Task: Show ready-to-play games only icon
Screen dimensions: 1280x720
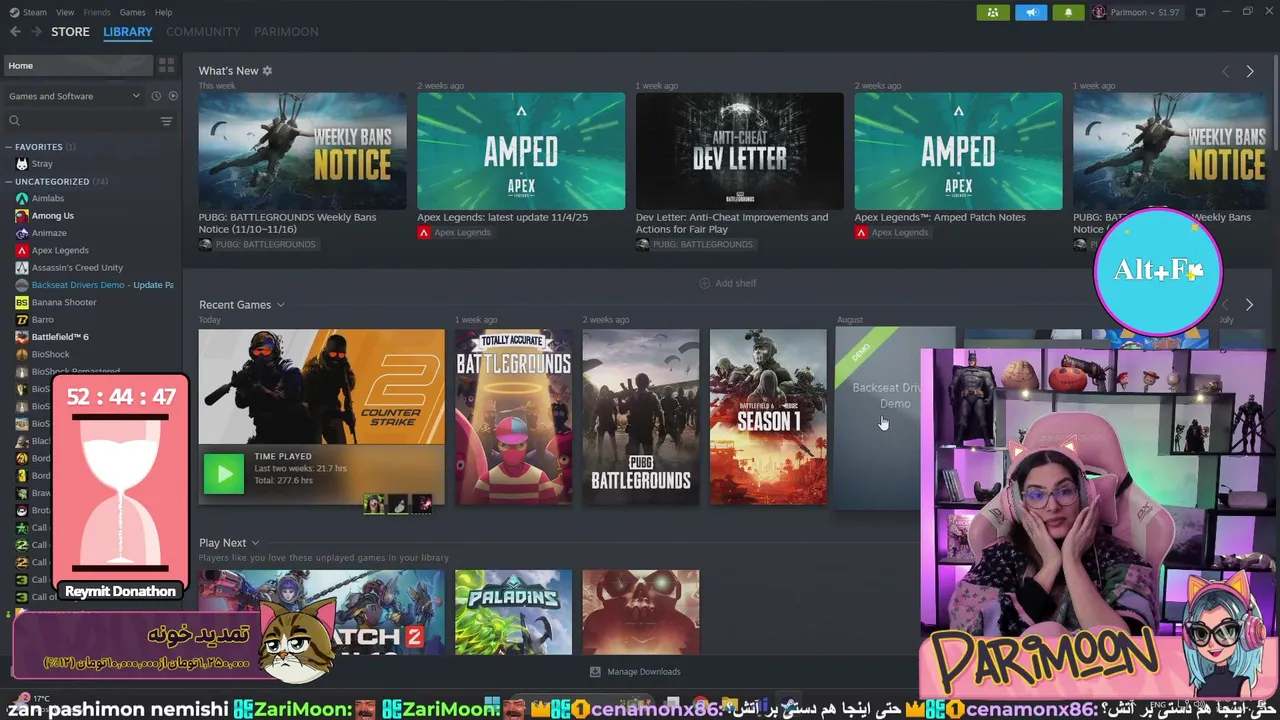Action: pos(173,96)
